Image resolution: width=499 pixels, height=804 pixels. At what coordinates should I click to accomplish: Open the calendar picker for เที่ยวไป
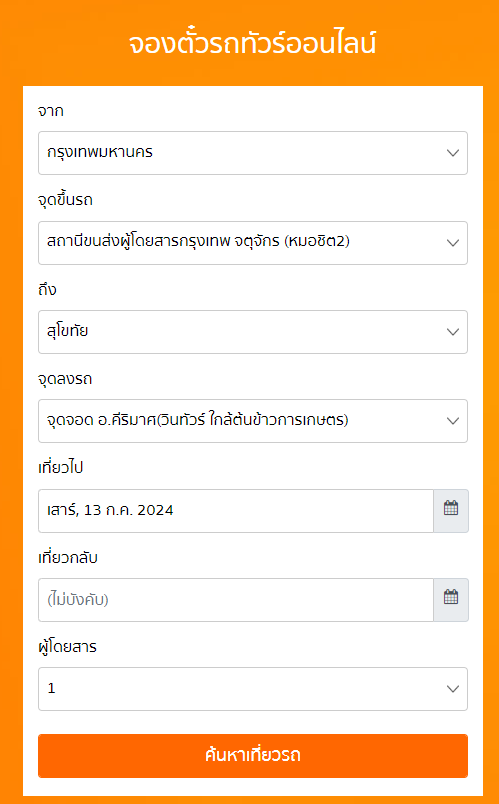coord(451,511)
